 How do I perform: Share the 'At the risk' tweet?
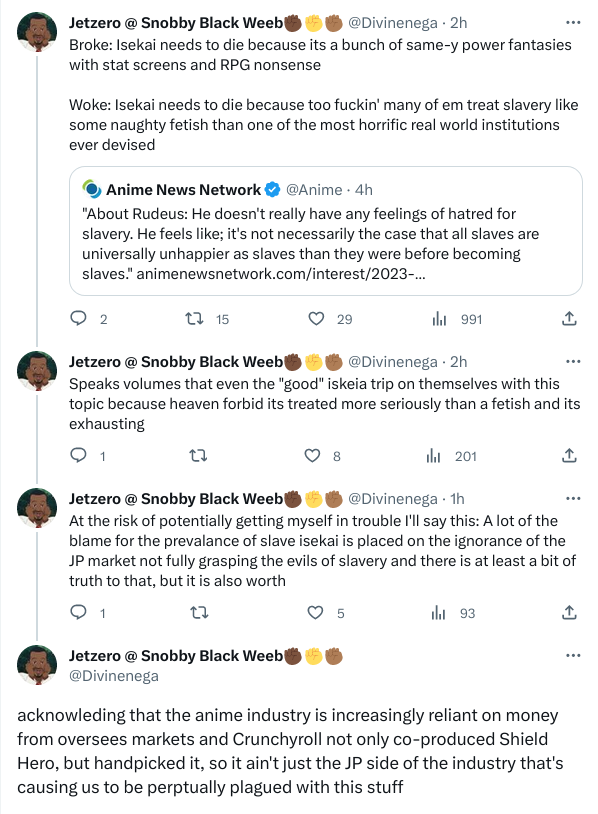(x=568, y=613)
